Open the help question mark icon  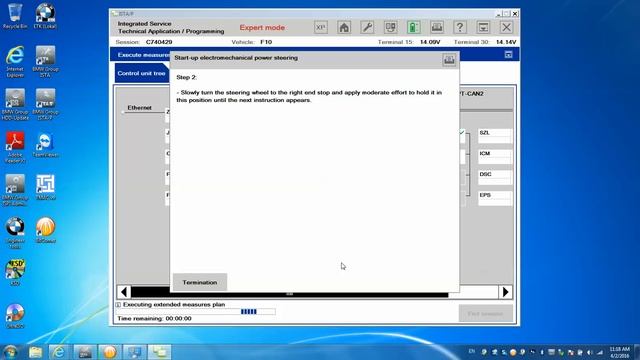pyautogui.click(x=460, y=27)
